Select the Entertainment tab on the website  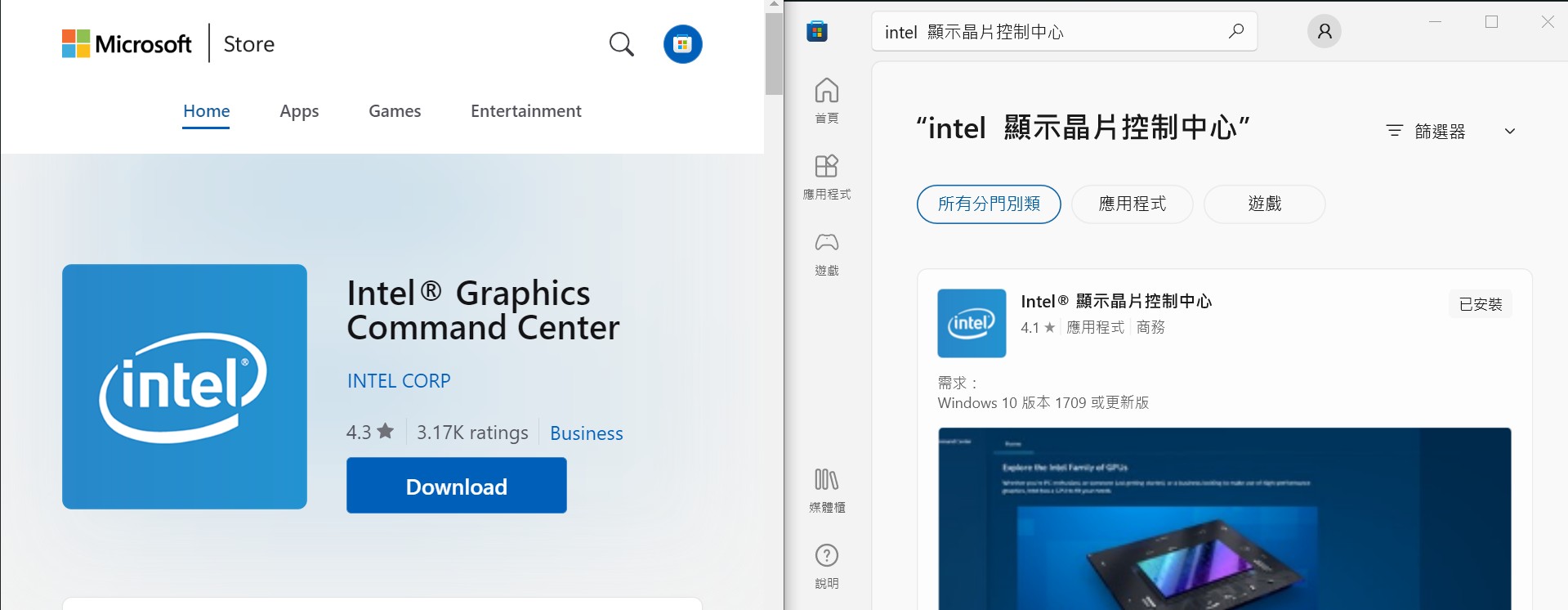point(526,111)
